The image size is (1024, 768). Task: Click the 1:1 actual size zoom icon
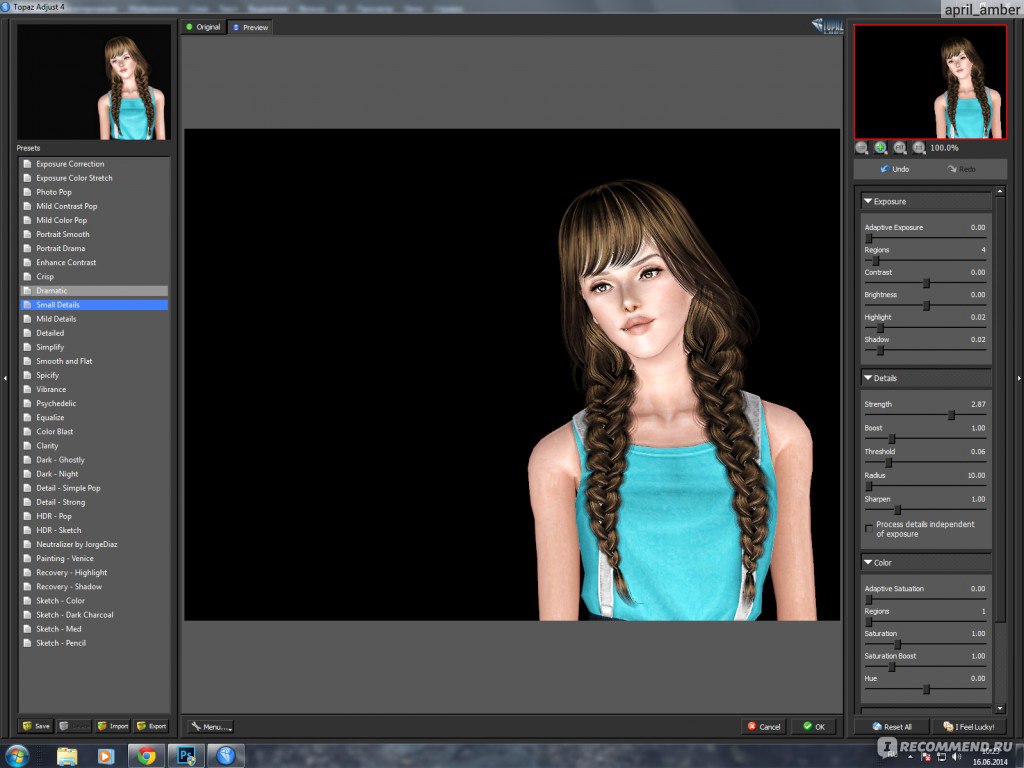pos(918,147)
